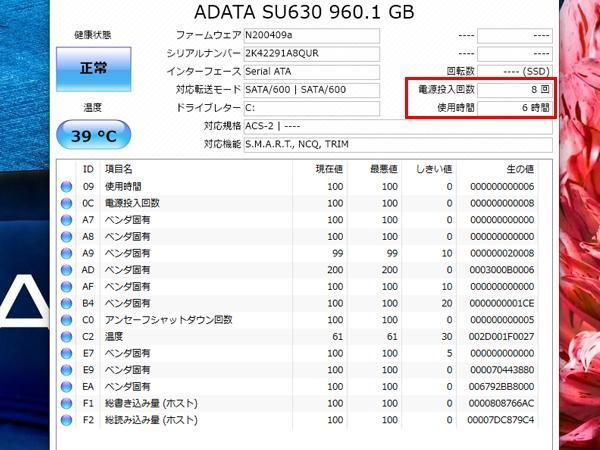Select the アンセーフシャットダウン回数 row

(169, 320)
